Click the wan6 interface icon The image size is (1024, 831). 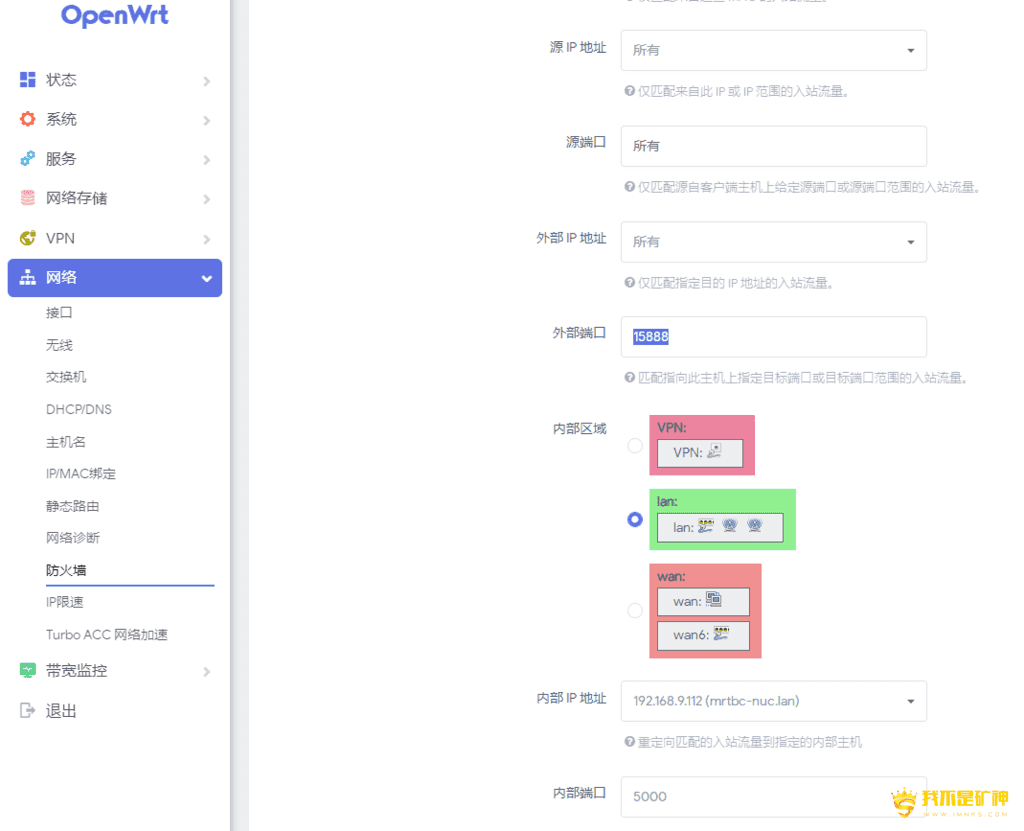tap(720, 635)
